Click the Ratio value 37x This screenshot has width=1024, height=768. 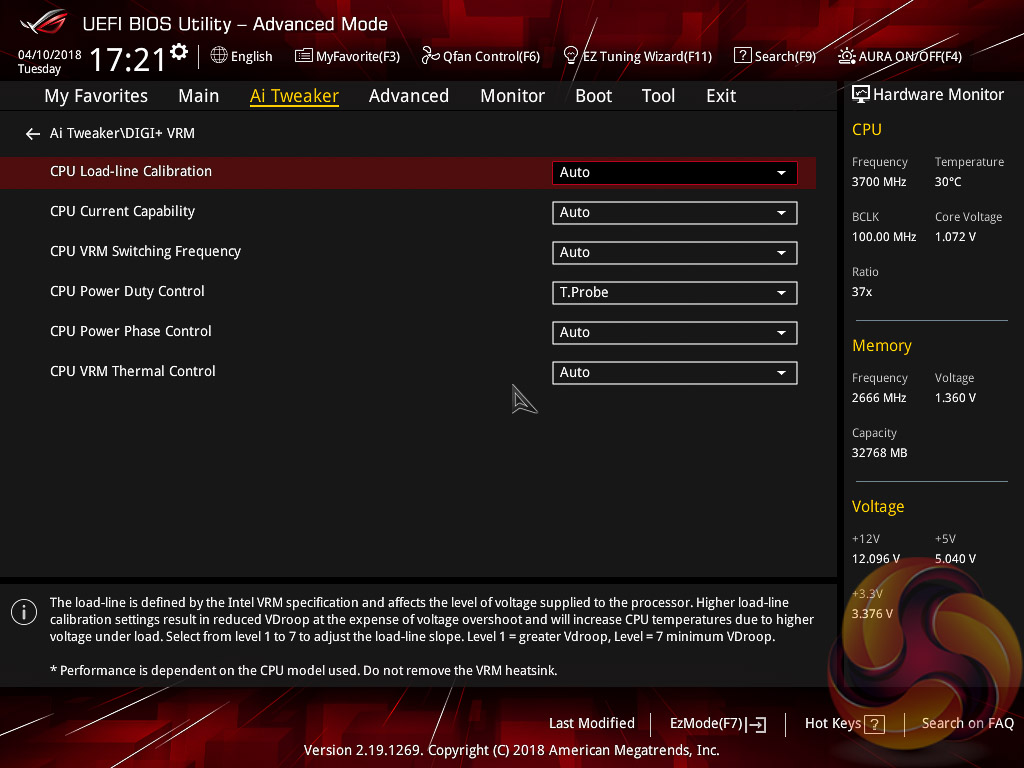(862, 292)
